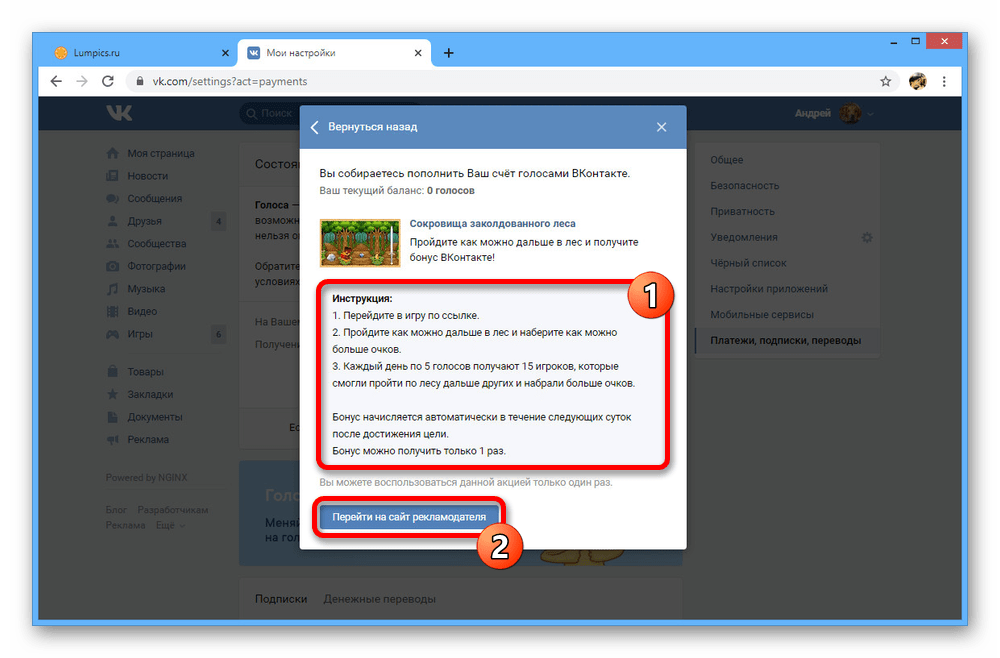Click the Реклама footer link

pos(126,525)
